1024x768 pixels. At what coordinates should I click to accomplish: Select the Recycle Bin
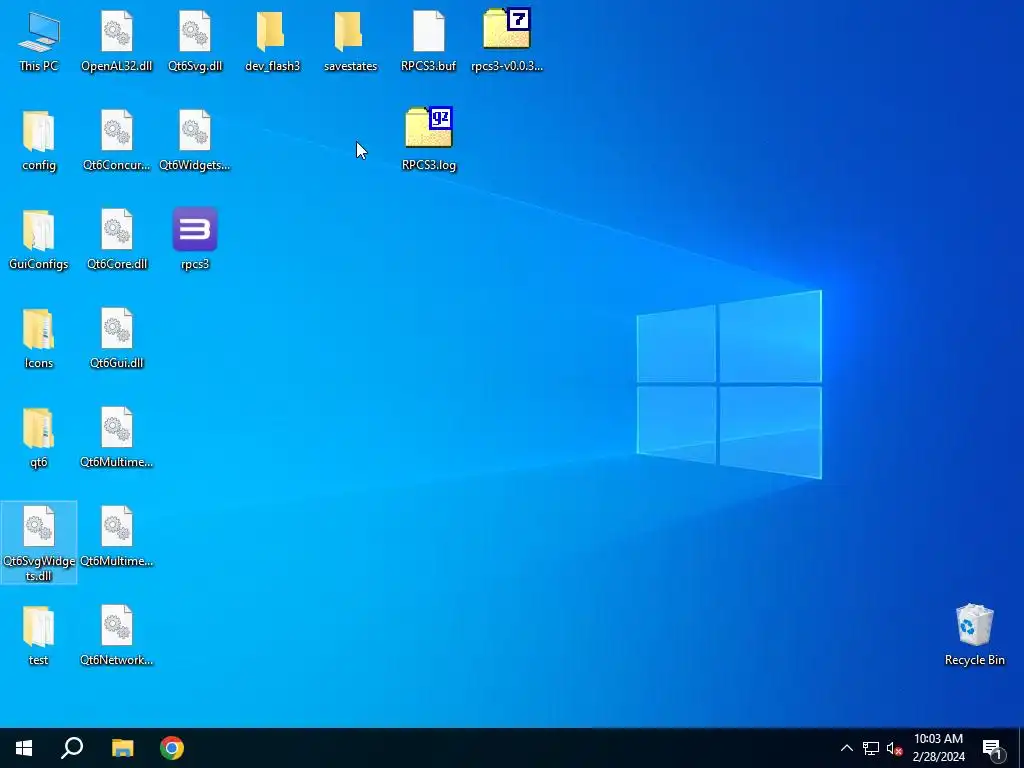(974, 635)
